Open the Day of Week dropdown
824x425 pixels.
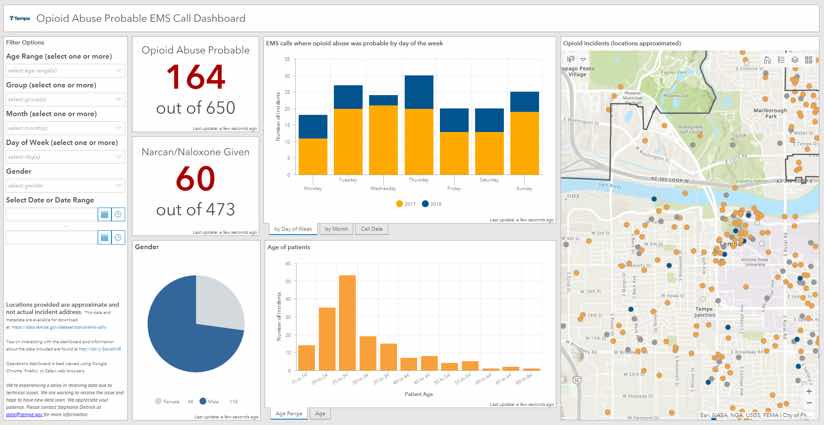(66, 157)
